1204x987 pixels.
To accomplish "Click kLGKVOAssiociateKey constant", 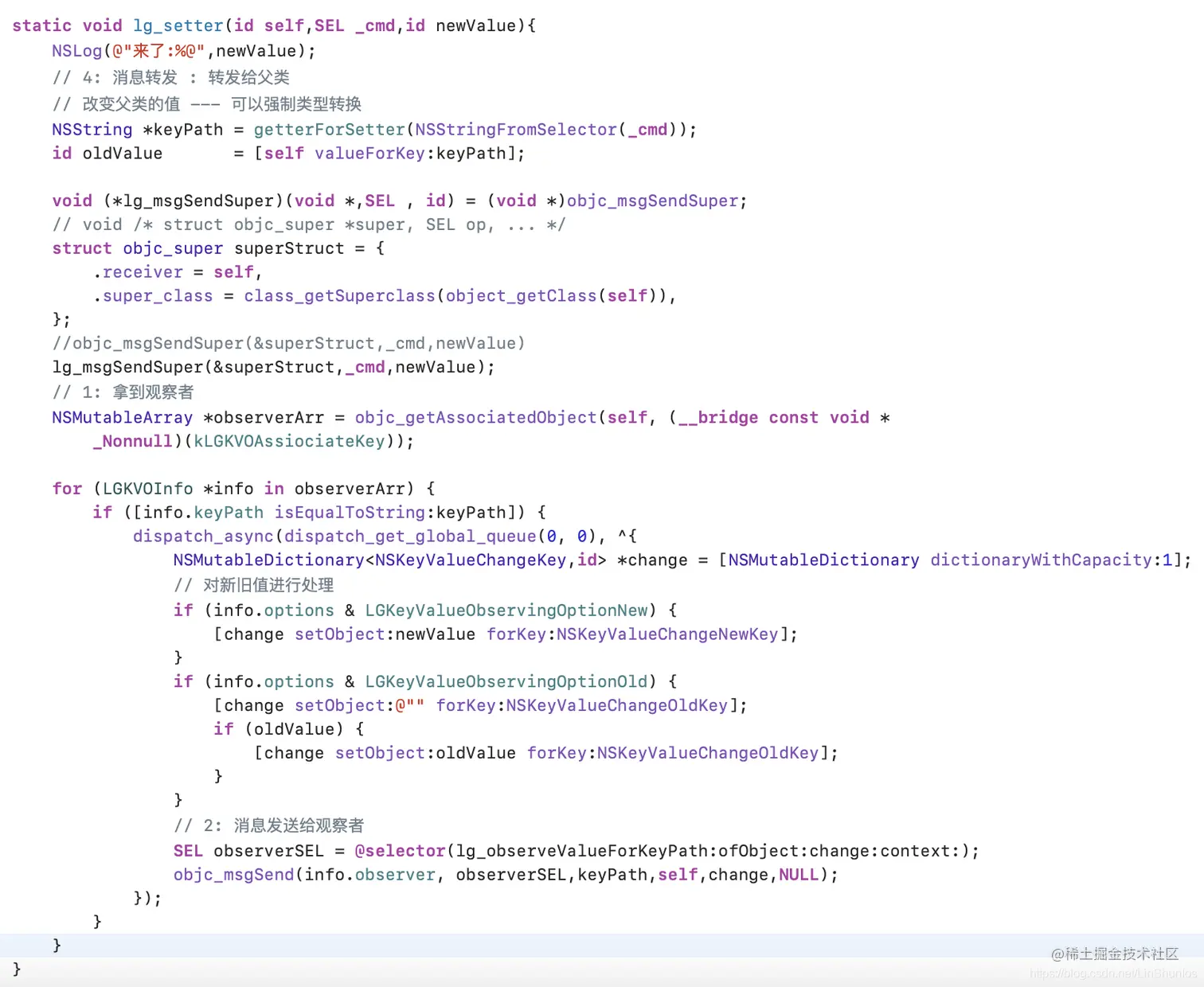I will click(289, 441).
